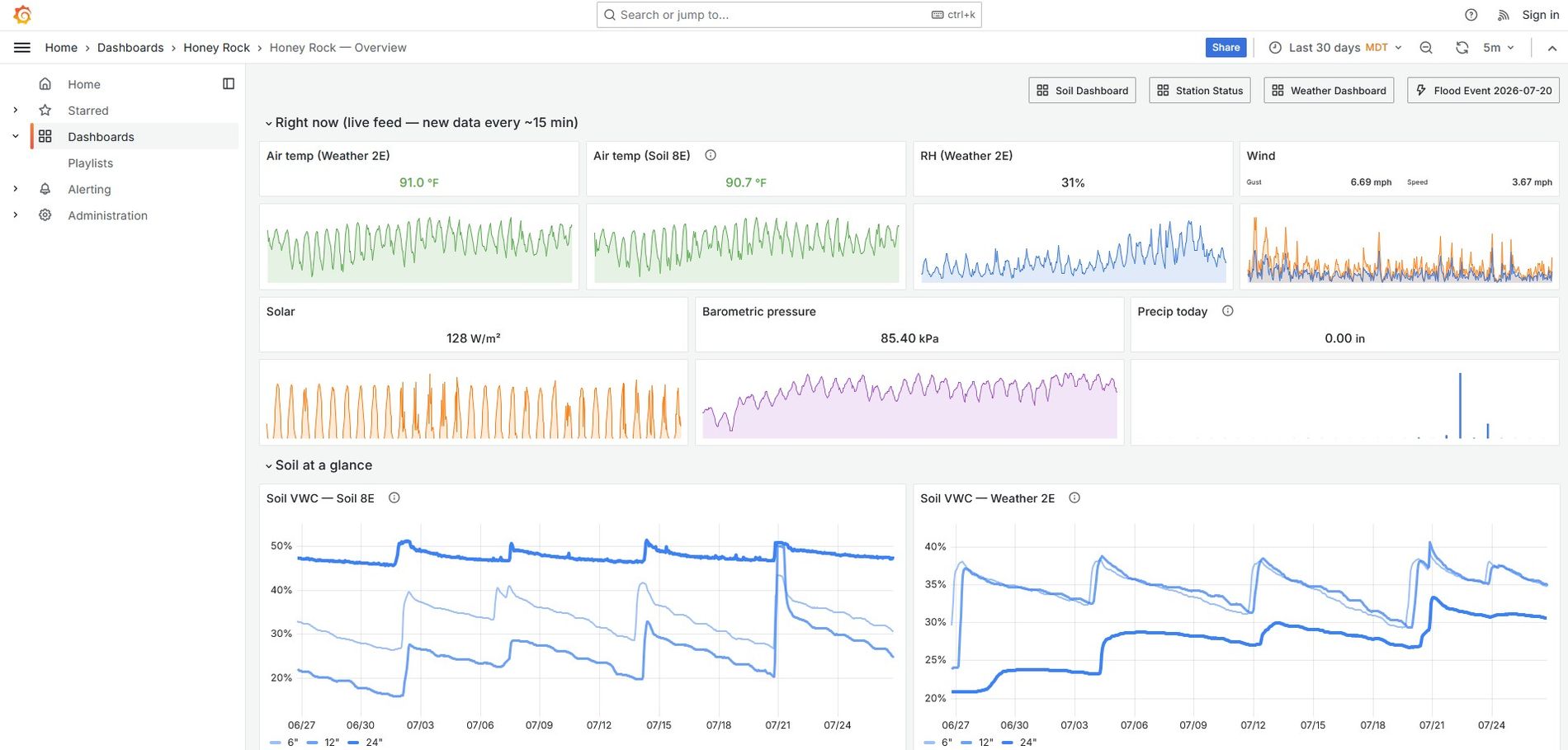Click the Alerting bell icon
The height and width of the screenshot is (750, 1568).
(x=45, y=189)
